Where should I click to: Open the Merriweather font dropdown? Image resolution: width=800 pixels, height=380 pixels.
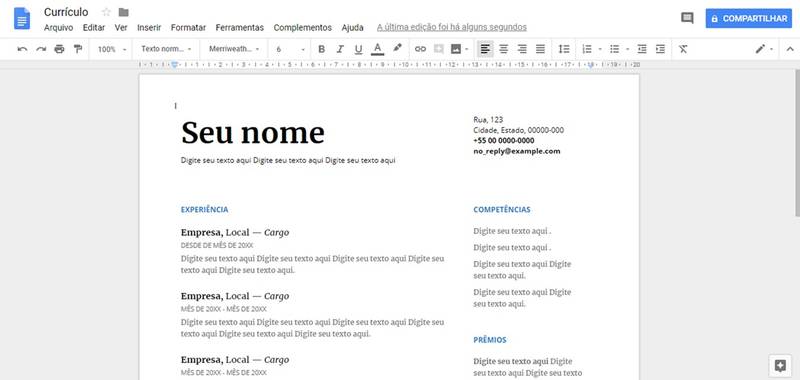pos(234,49)
